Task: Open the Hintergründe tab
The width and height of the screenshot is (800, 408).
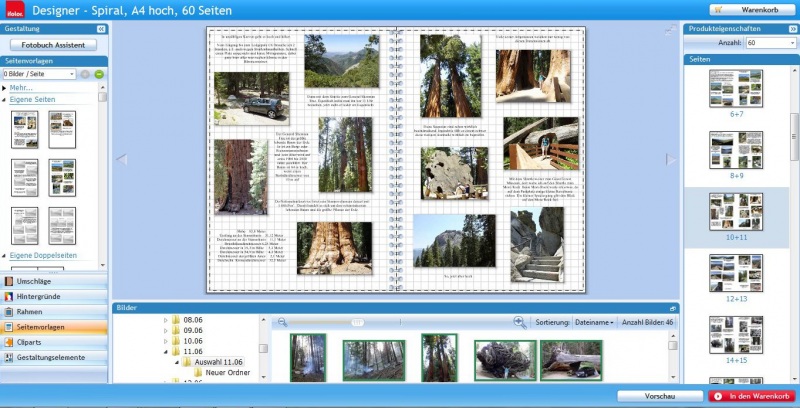Action: point(54,296)
